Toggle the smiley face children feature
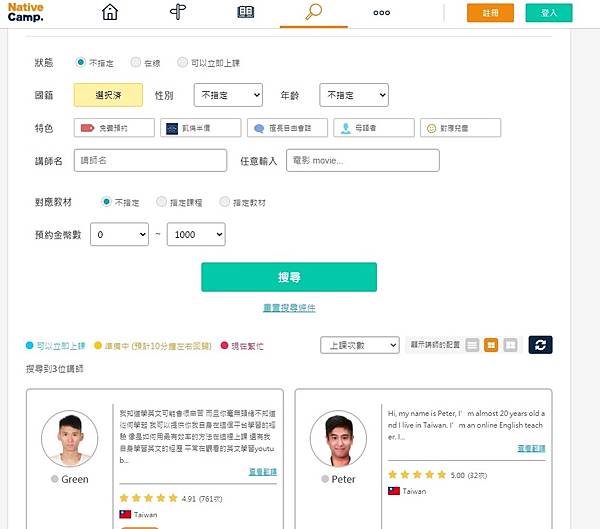 460,128
